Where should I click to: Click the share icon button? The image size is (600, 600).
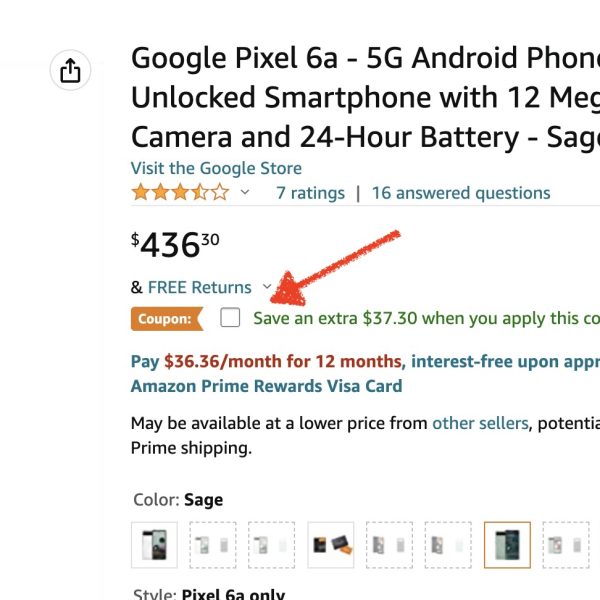pos(70,71)
